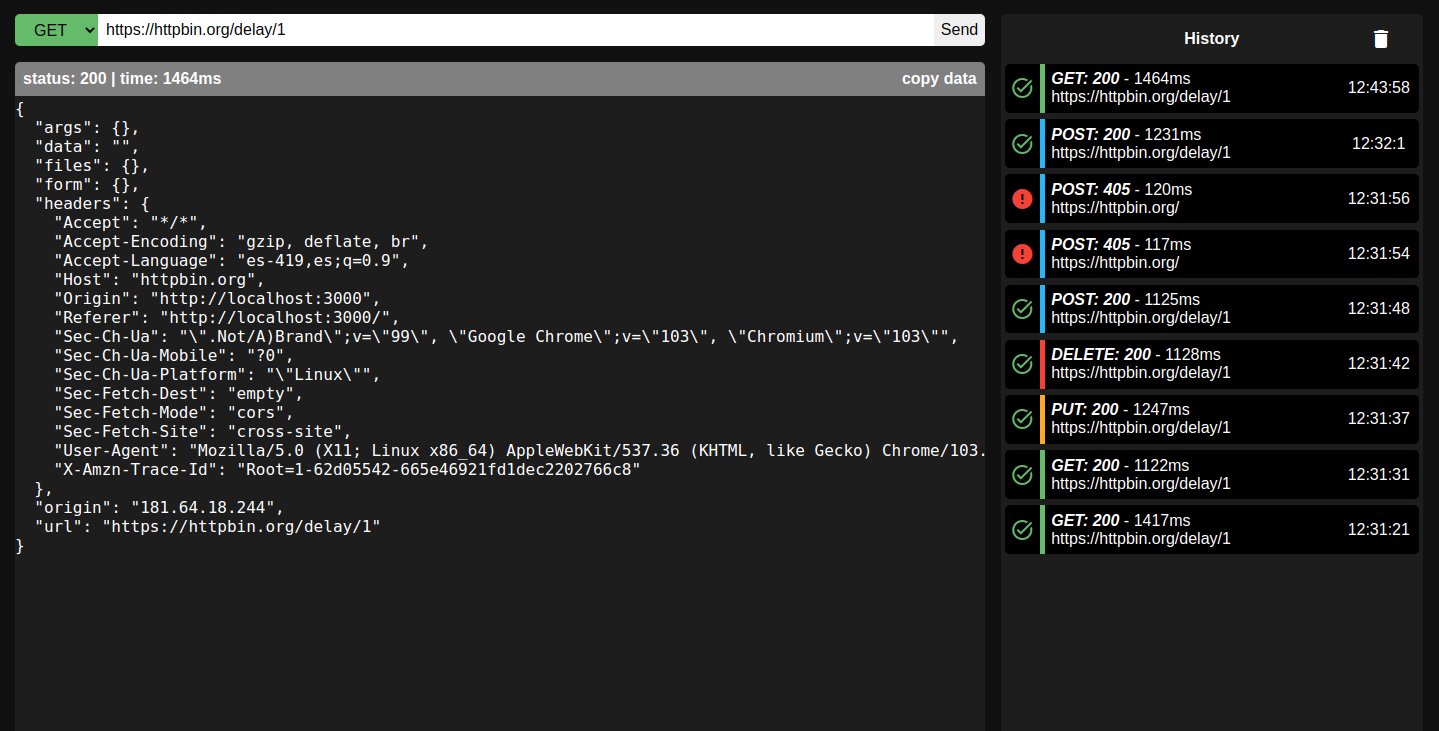Select history entry GET: 200 - 1417ms
1439x731 pixels.
pyautogui.click(x=1212, y=529)
